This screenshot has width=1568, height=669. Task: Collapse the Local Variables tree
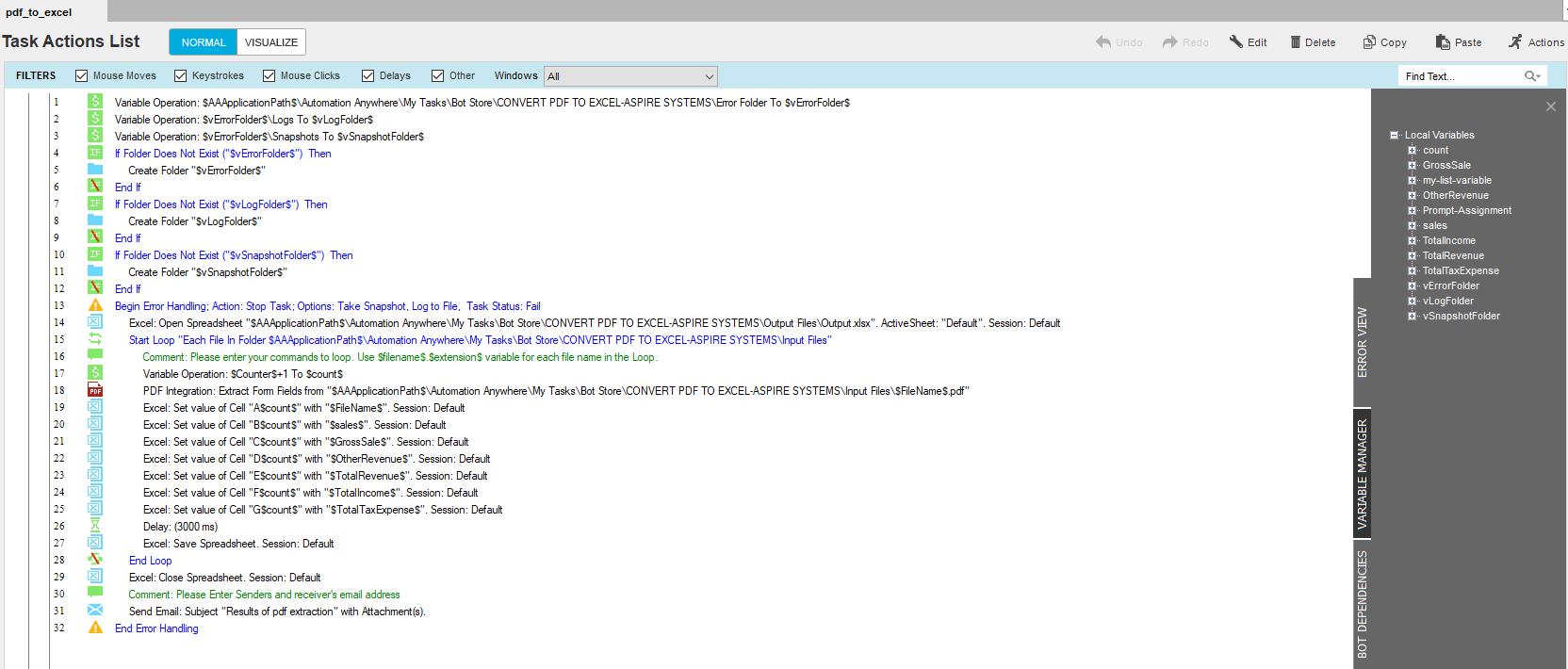(x=1394, y=135)
